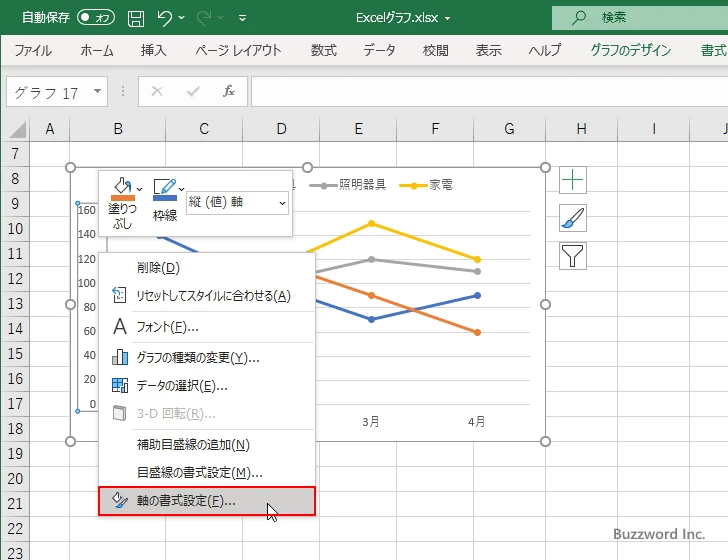Click the Cancel X icon in the formula bar
Screen dimensions: 728x560
coord(157,91)
